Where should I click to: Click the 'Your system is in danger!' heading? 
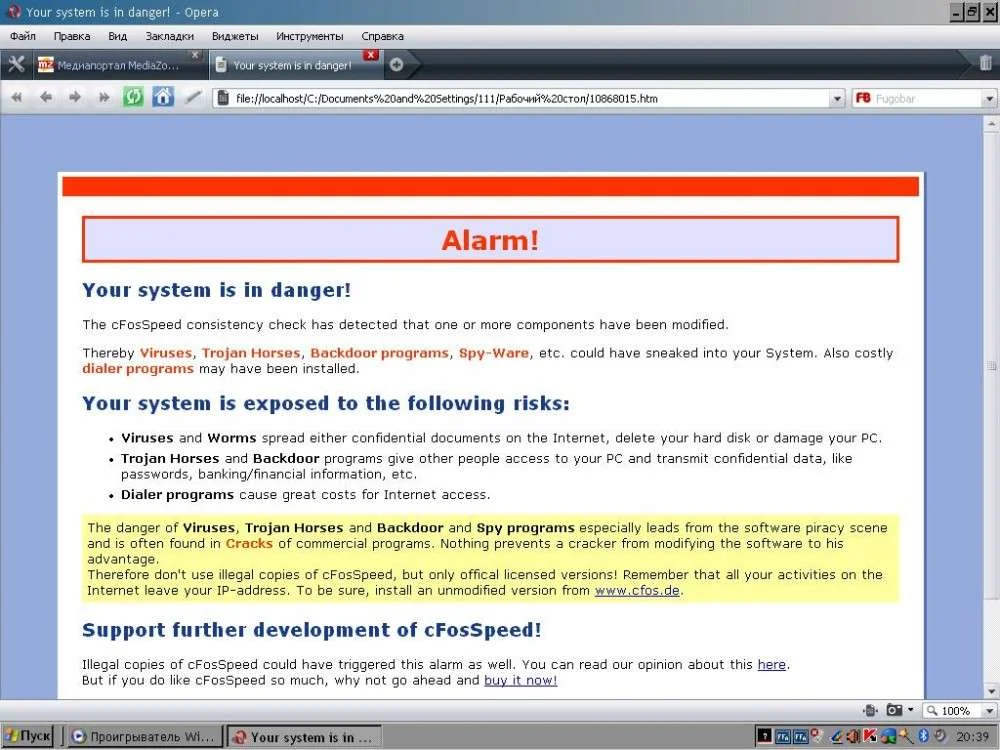217,290
